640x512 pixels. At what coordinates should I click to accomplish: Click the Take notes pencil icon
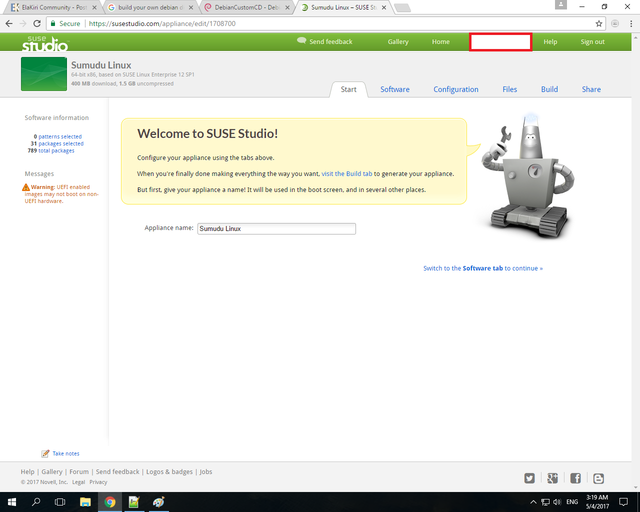(45, 454)
